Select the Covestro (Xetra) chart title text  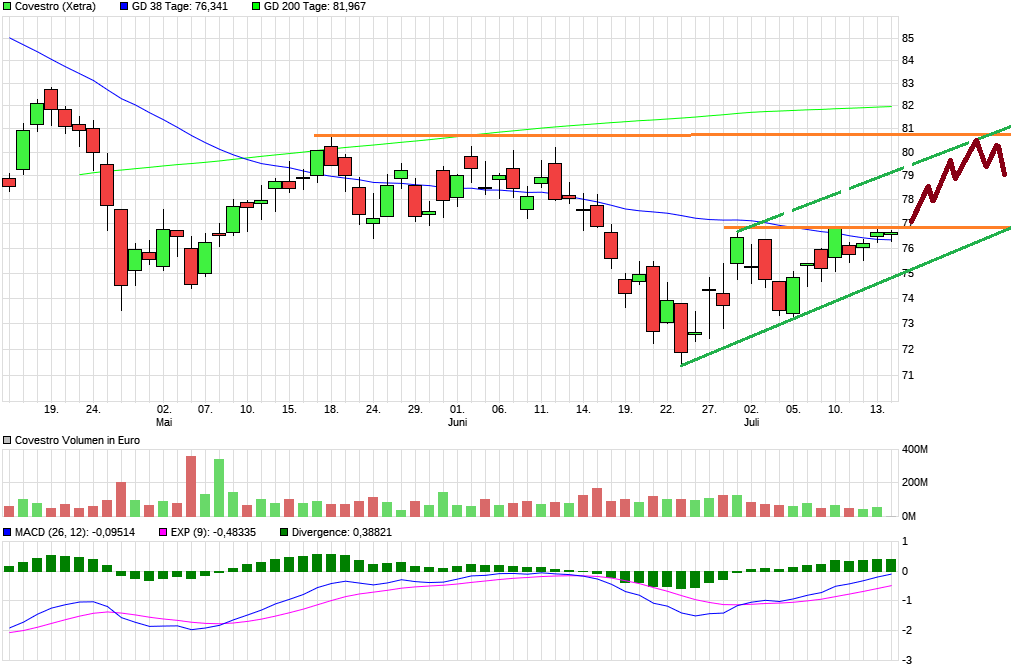click(56, 6)
